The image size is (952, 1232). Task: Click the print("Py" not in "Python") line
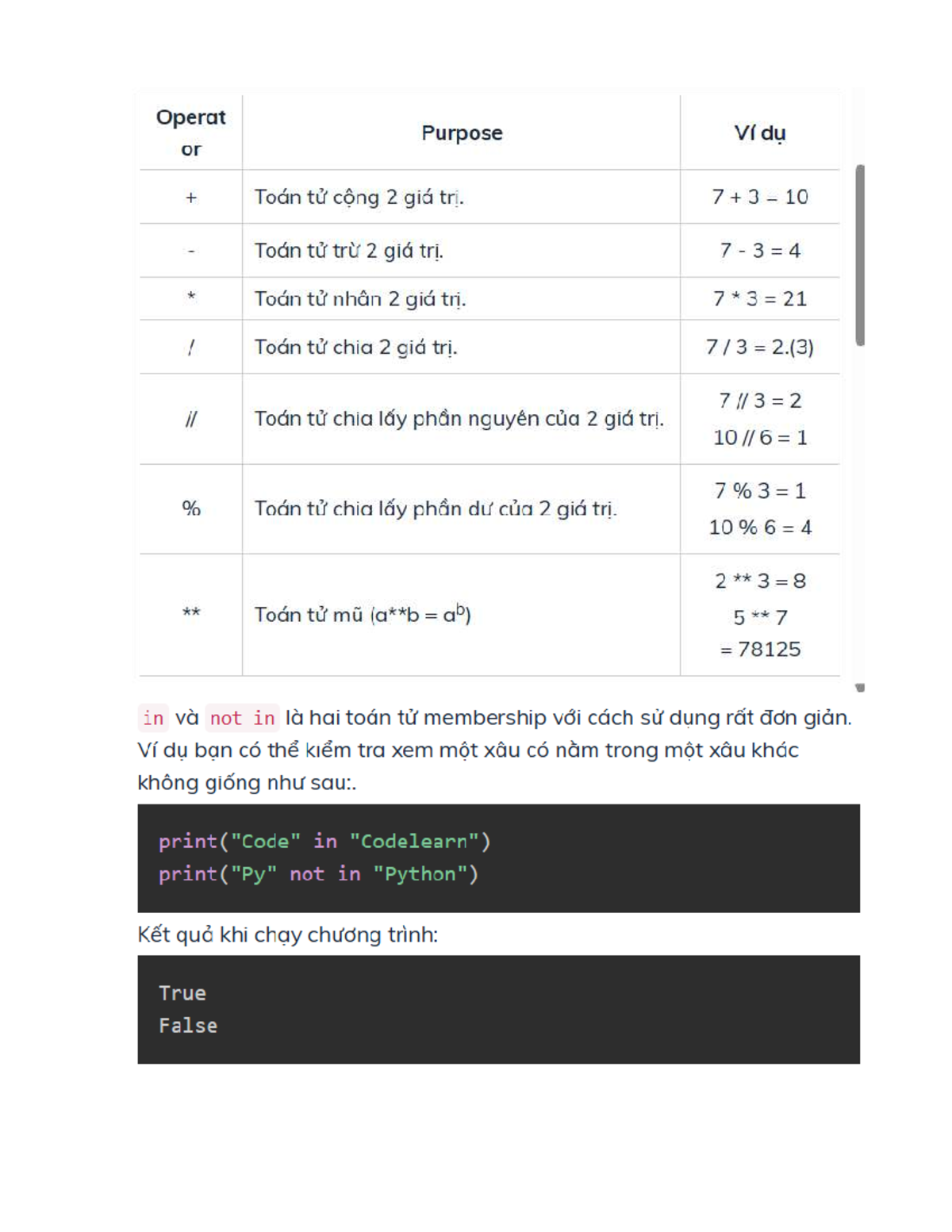[x=318, y=873]
